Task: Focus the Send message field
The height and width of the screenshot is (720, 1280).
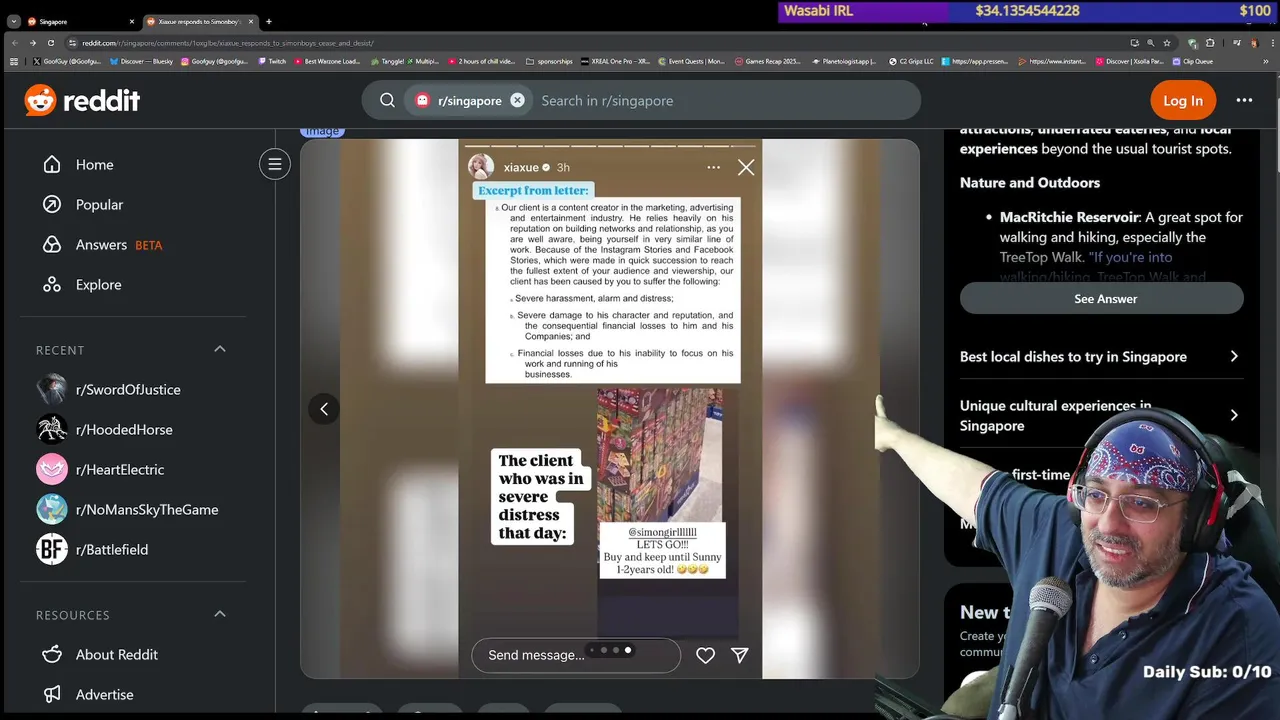Action: [576, 655]
